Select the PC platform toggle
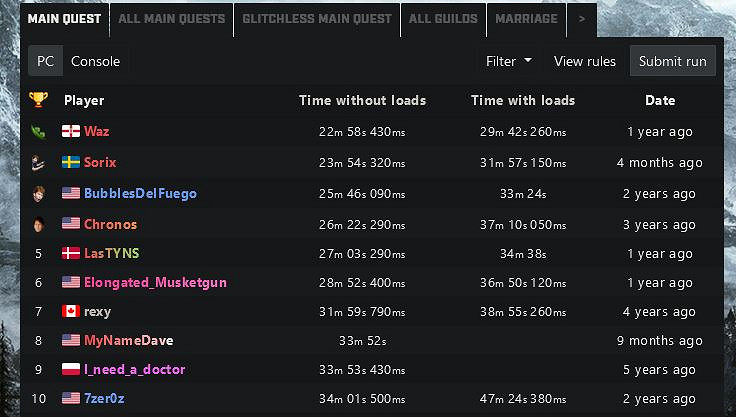The width and height of the screenshot is (736, 417). [45, 61]
